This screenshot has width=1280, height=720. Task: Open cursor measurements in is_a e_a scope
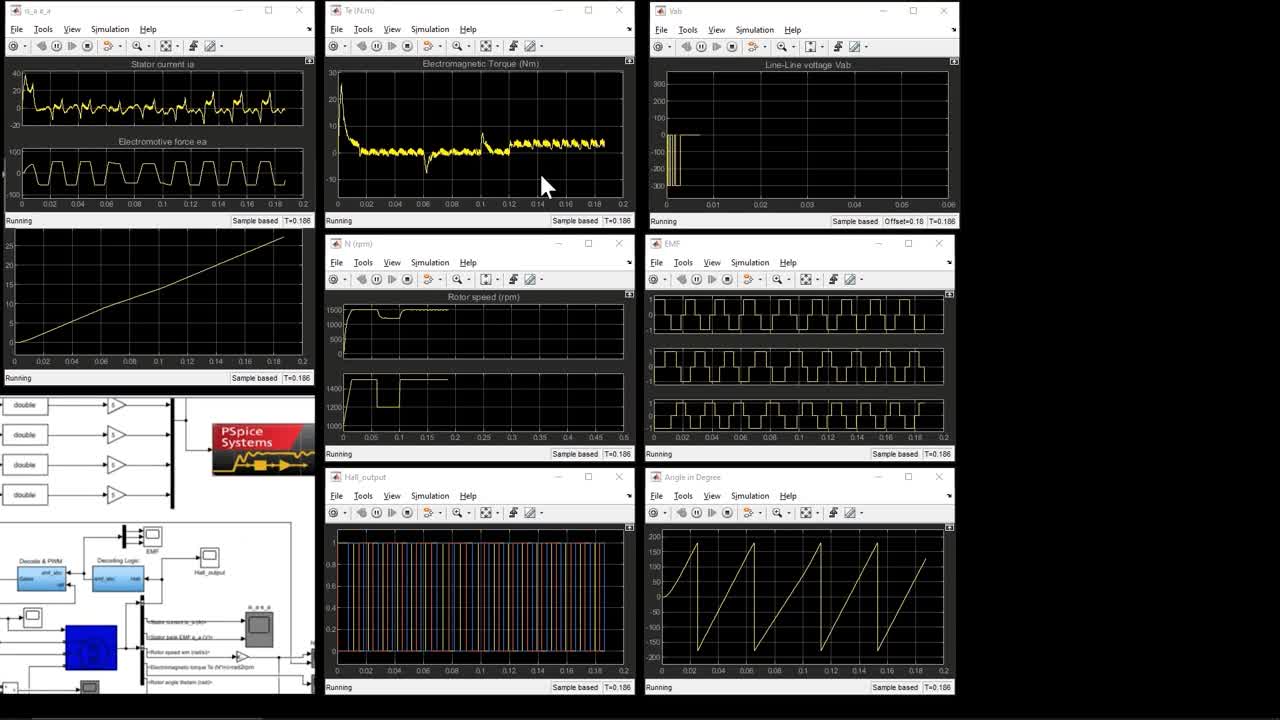click(210, 46)
